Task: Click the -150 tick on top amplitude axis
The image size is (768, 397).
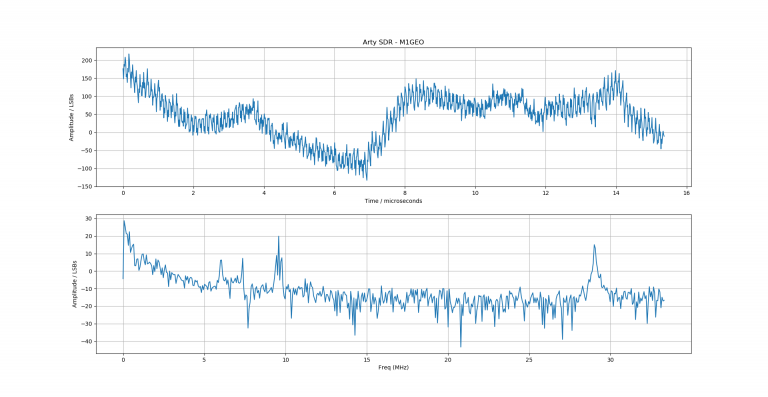Action: point(85,187)
